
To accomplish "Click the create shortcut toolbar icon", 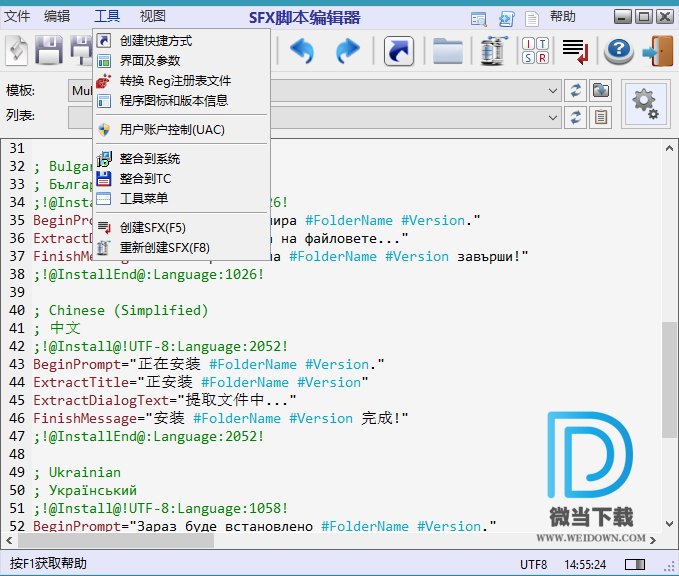I will (x=399, y=50).
